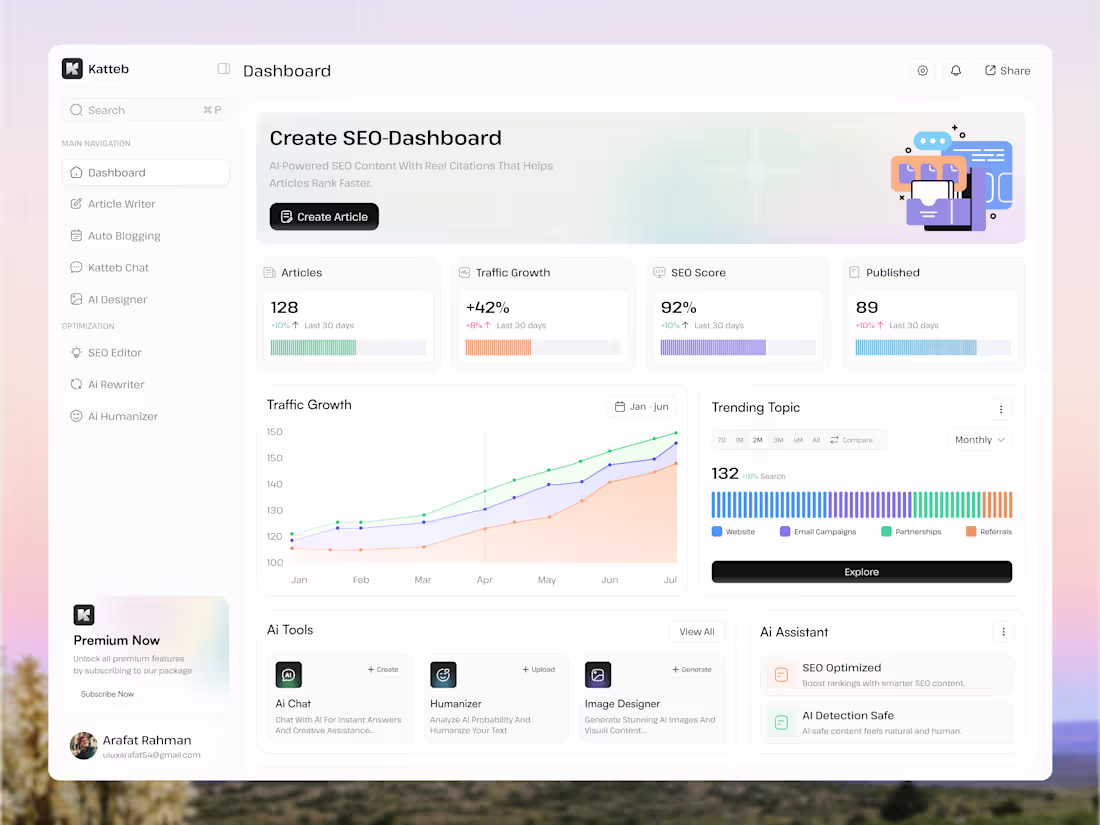Click the Article Writer pencil icon
Screen dimensions: 1100x825
click(76, 204)
